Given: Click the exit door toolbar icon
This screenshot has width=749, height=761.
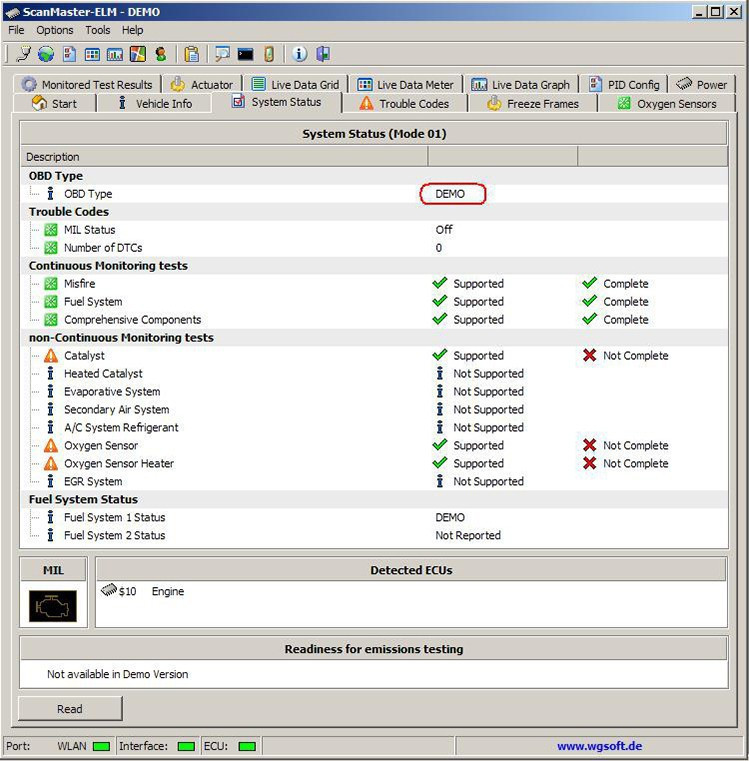Looking at the screenshot, I should point(323,54).
